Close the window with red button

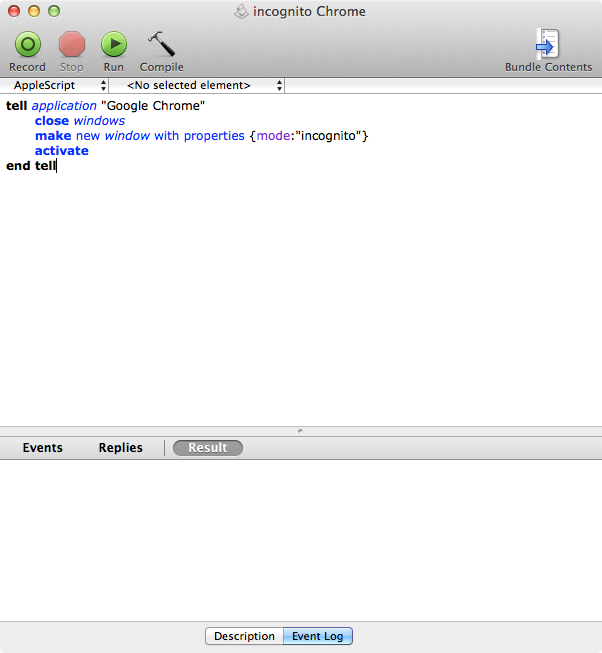pyautogui.click(x=14, y=11)
